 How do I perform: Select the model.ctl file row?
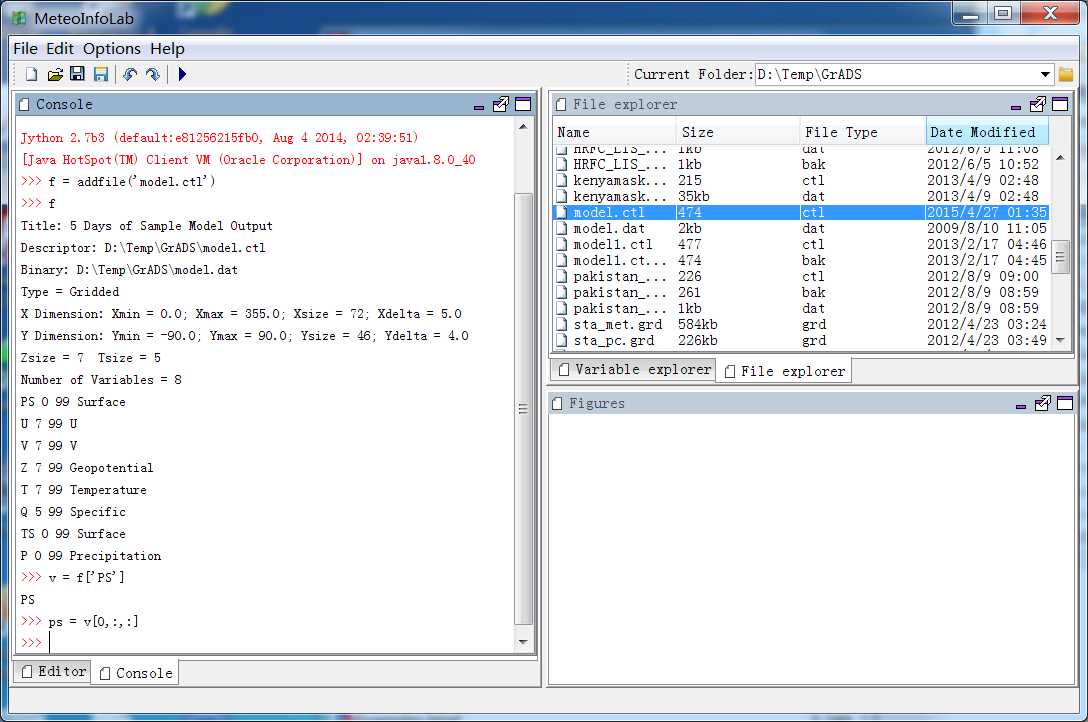(x=800, y=212)
